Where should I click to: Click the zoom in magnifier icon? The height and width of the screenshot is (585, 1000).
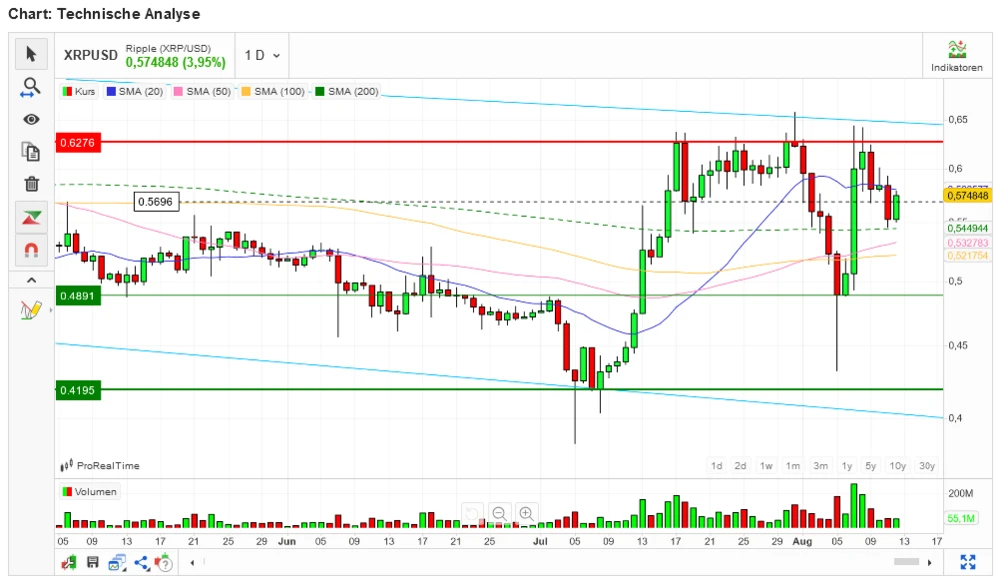click(x=526, y=513)
